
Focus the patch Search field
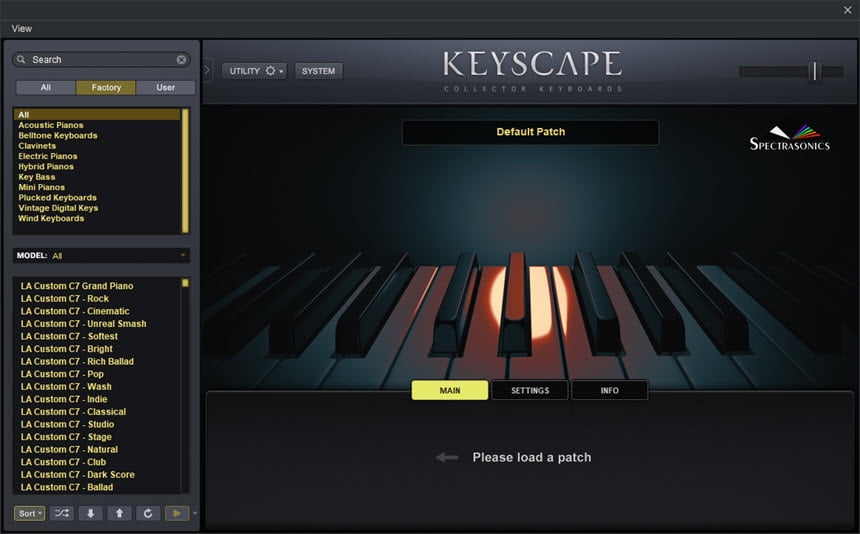coord(101,59)
